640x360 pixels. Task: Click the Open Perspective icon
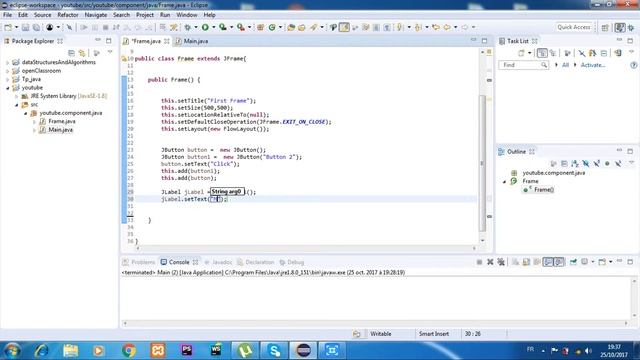pos(605,27)
